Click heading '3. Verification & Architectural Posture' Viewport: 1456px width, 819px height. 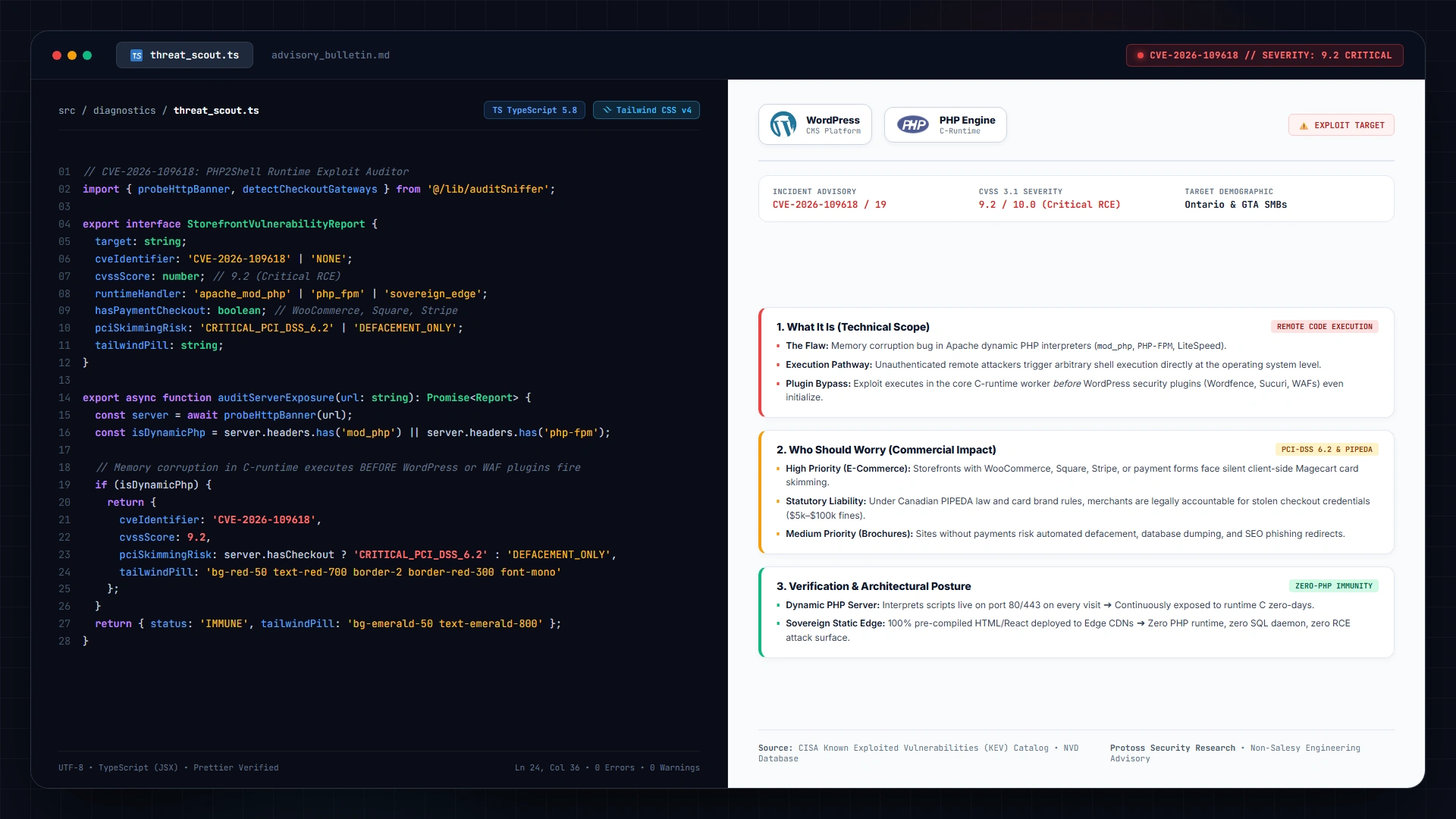[874, 586]
